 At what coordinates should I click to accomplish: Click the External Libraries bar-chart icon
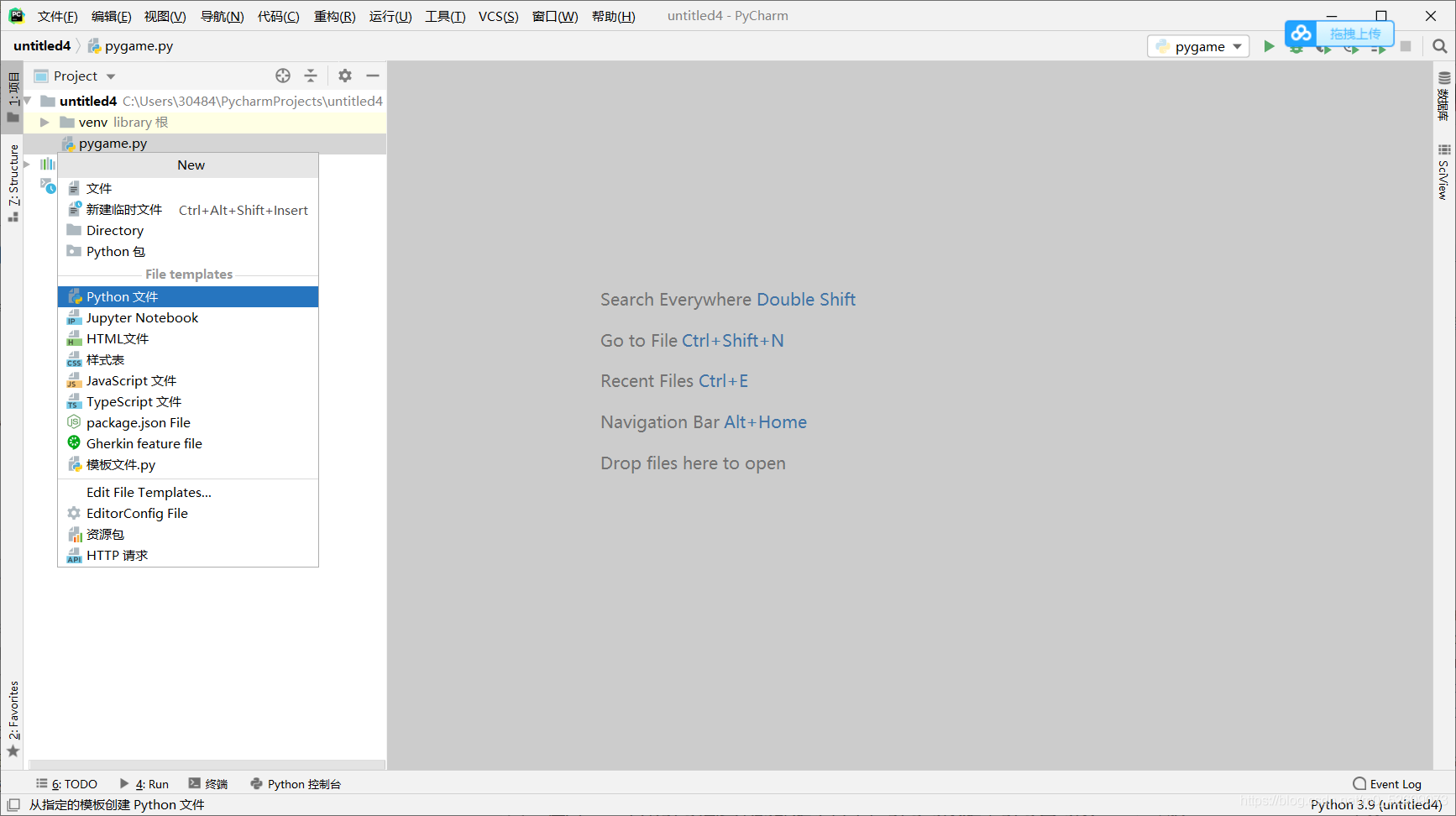[48, 164]
